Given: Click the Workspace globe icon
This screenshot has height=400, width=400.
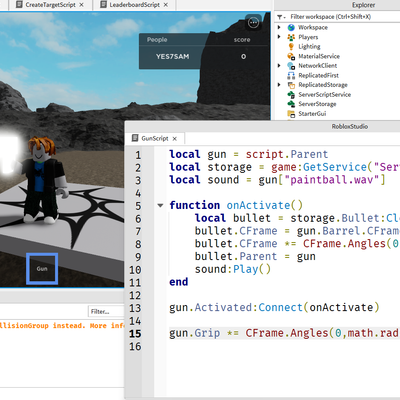Looking at the screenshot, I should [x=291, y=27].
